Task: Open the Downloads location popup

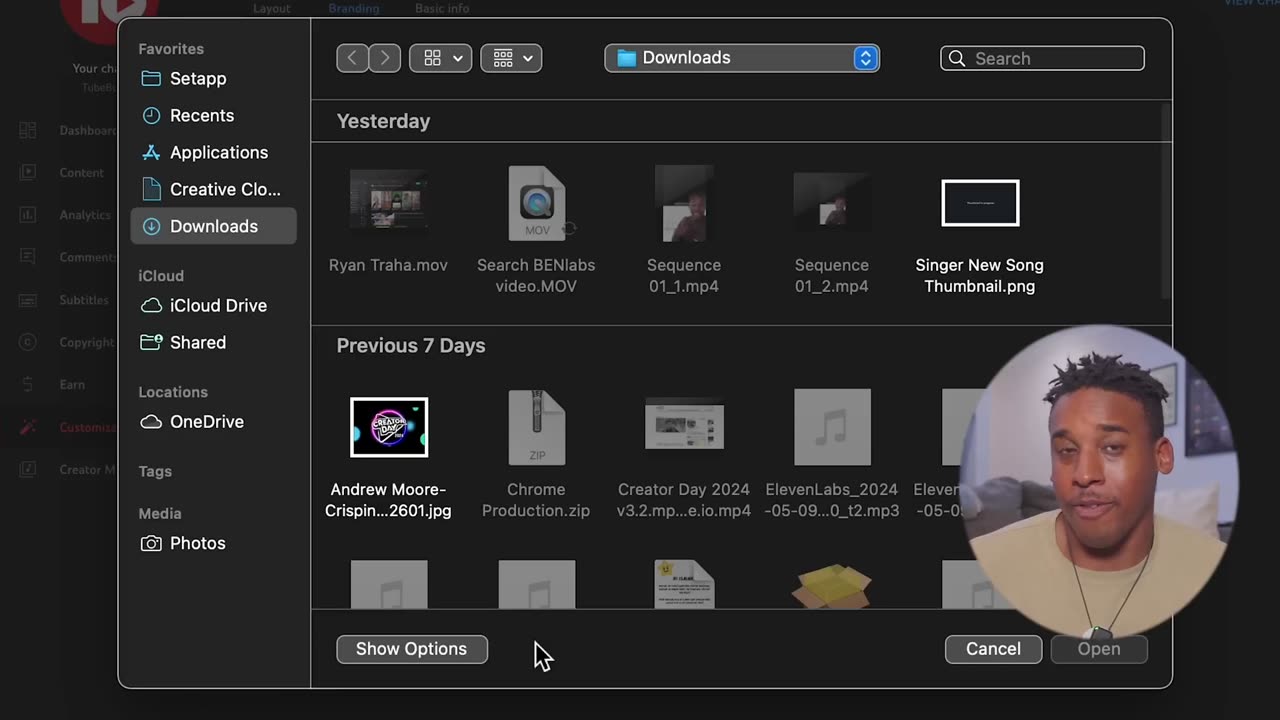Action: (742, 58)
